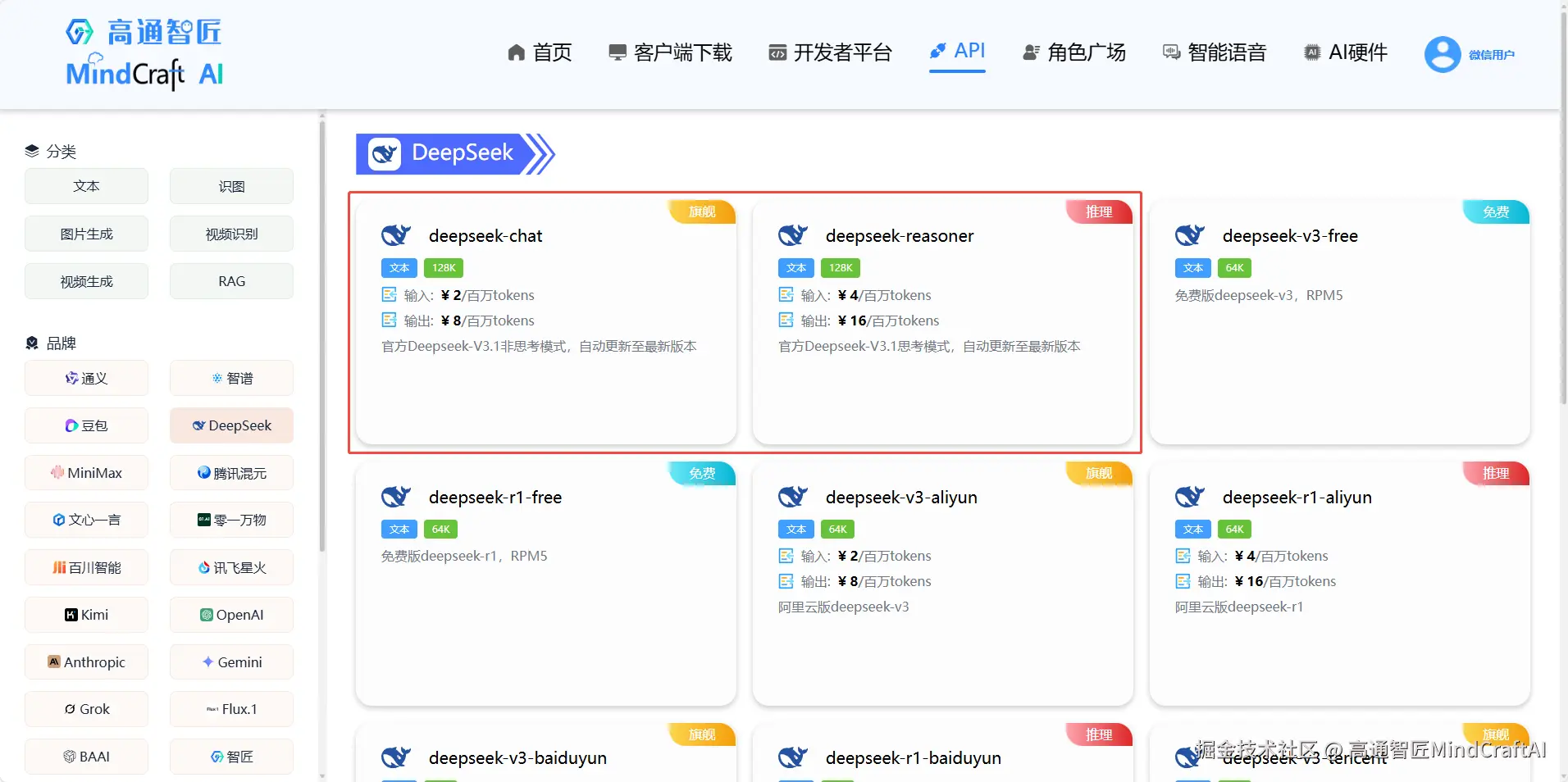Click the MindCraft AI logo
Screen dimensions: 1568x782
144,54
